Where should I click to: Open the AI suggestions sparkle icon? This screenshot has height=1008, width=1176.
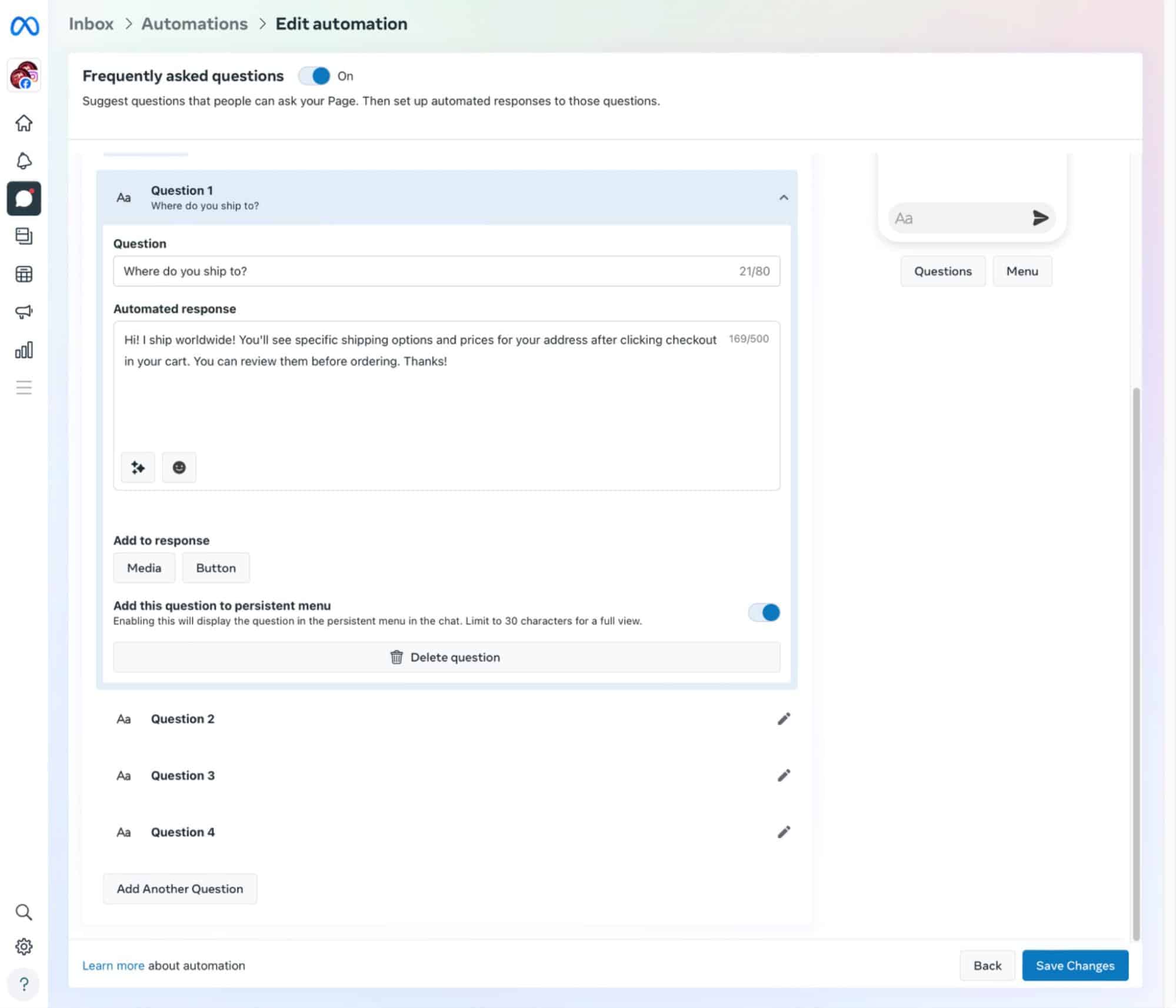click(x=138, y=468)
